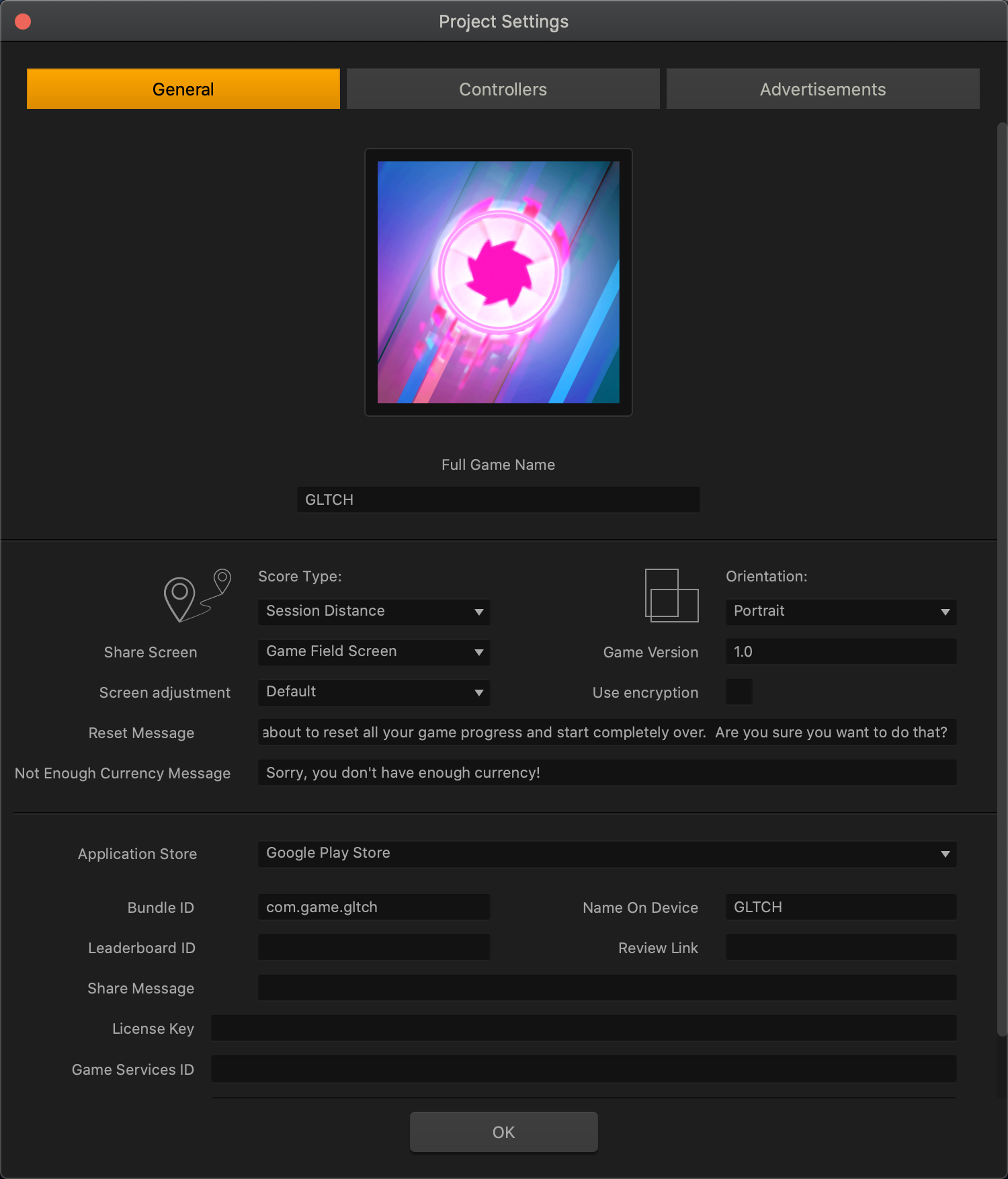Open the Application Store dropdown
This screenshot has height=1179, width=1008.
pyautogui.click(x=607, y=854)
